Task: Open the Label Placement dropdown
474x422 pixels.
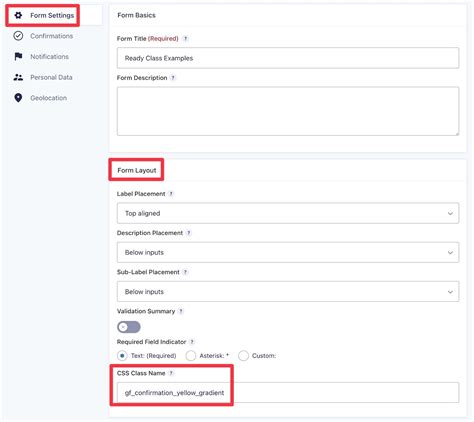Action: click(x=288, y=213)
